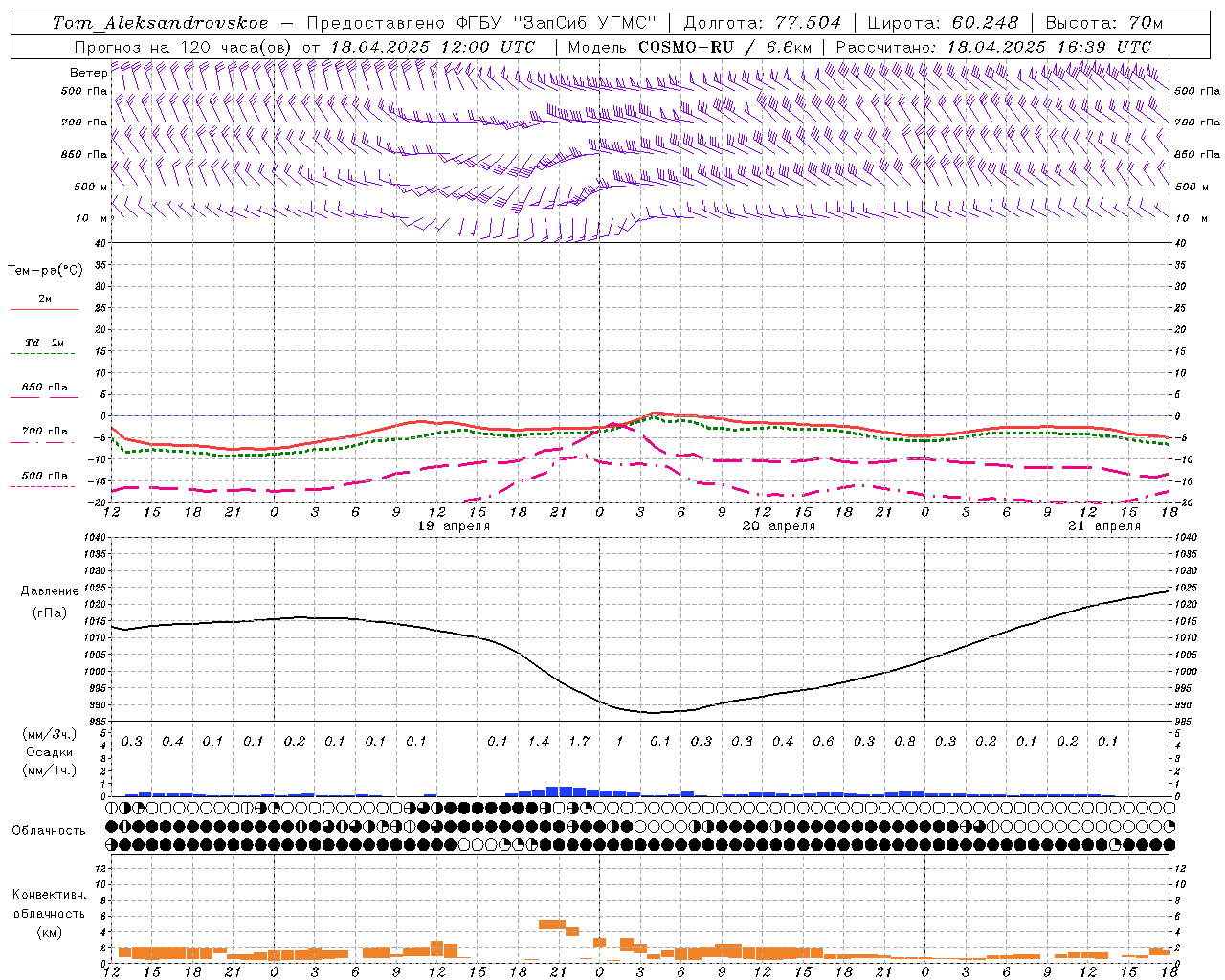Click the Осадки panel label
1225x980 pixels.
tap(50, 752)
